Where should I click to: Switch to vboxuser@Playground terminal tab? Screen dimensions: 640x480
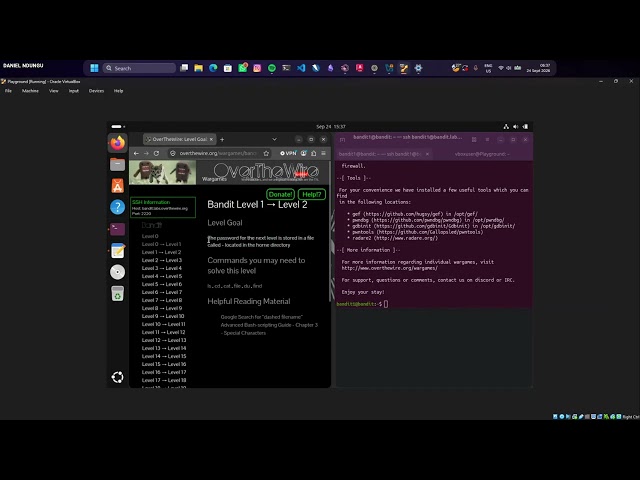coord(482,154)
